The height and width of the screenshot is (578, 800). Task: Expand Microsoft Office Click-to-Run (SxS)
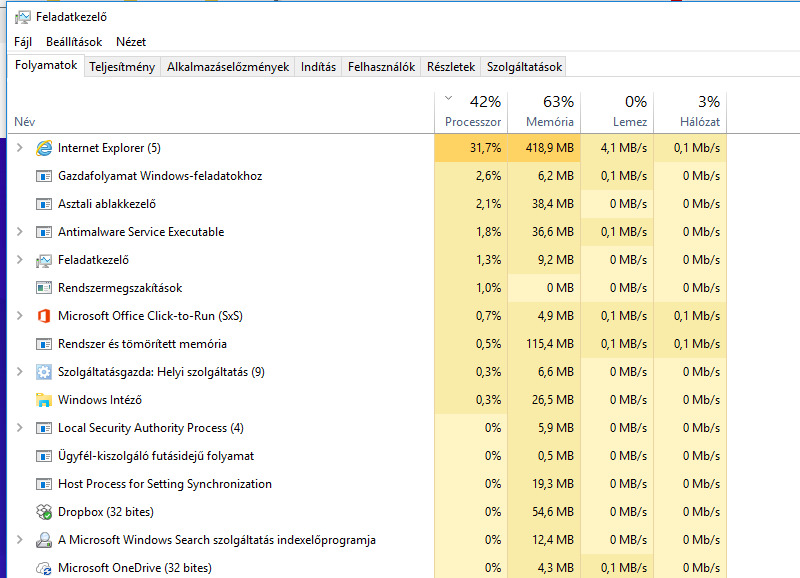pyautogui.click(x=20, y=316)
